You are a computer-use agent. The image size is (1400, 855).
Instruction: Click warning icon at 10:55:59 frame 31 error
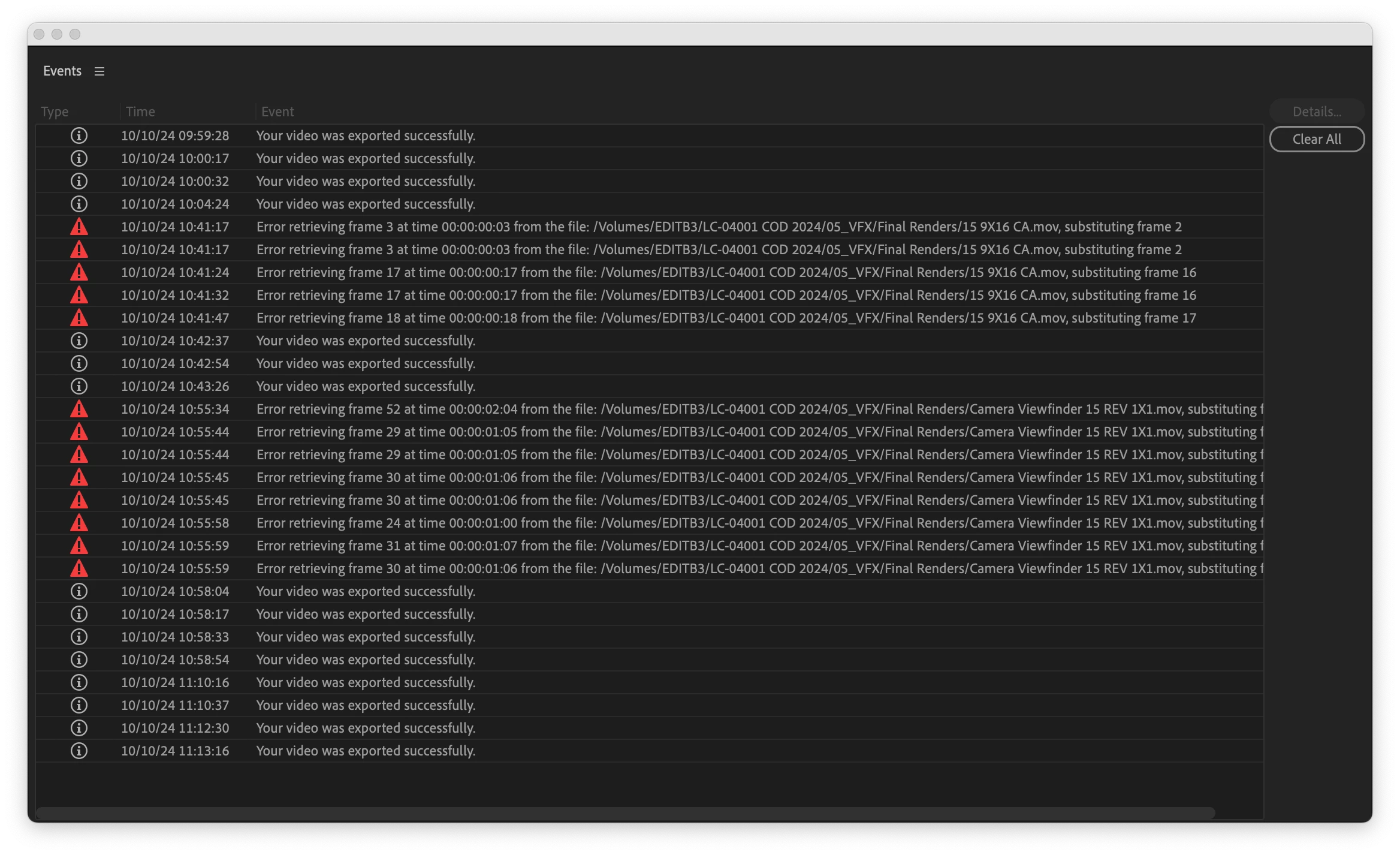click(x=79, y=546)
